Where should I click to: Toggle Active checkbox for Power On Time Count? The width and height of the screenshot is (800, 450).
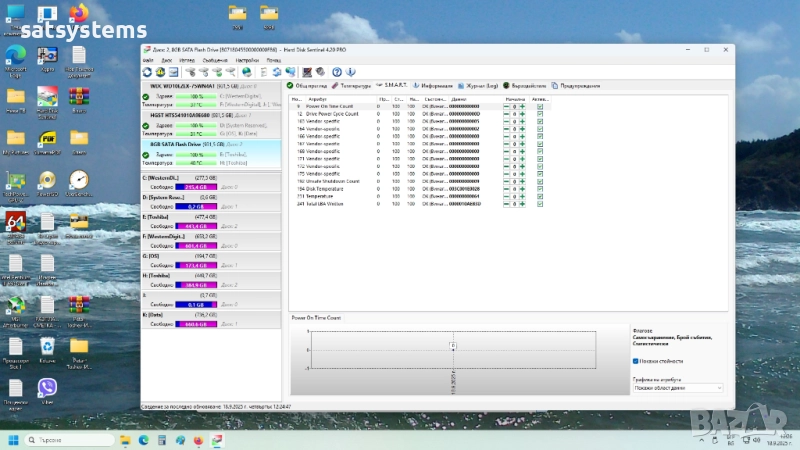(540, 106)
